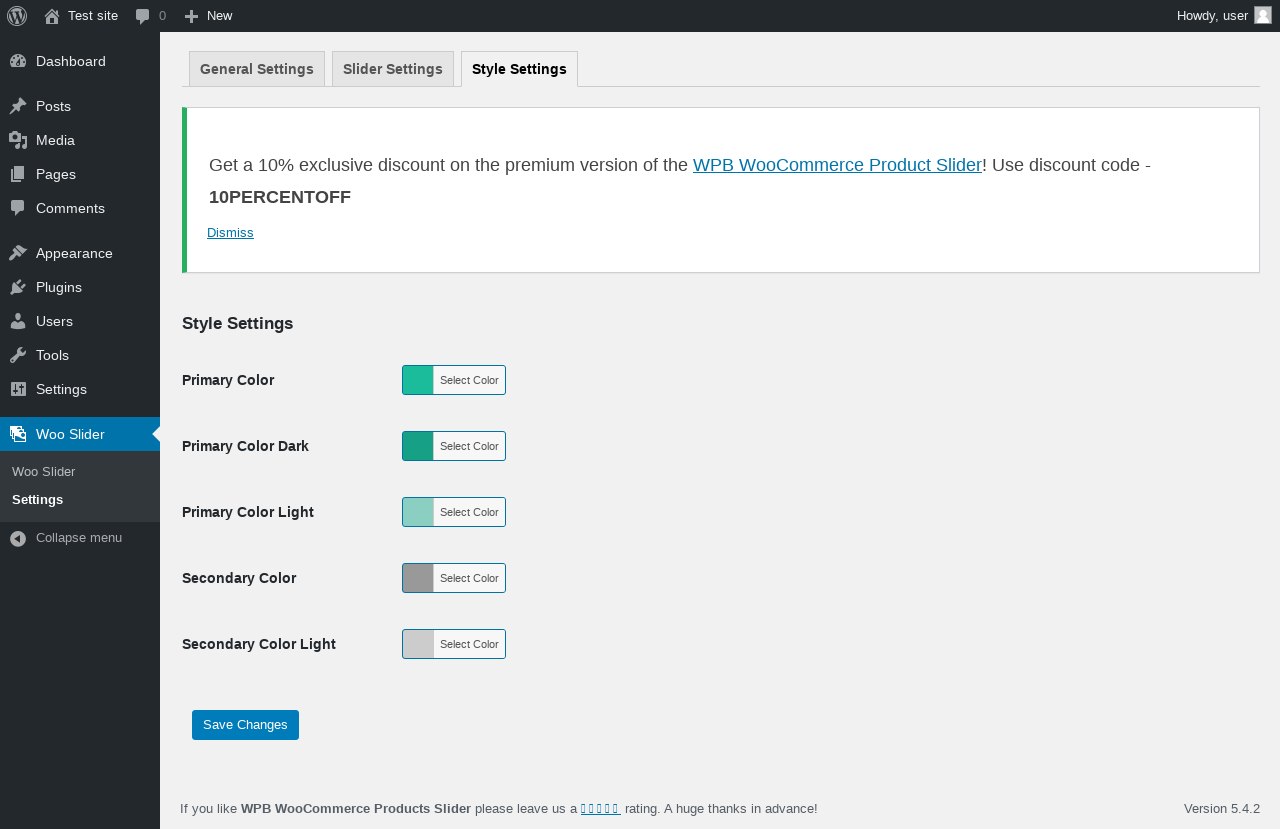This screenshot has width=1280, height=829.
Task: Open the Tools menu item
Action: pyautogui.click(x=80, y=355)
